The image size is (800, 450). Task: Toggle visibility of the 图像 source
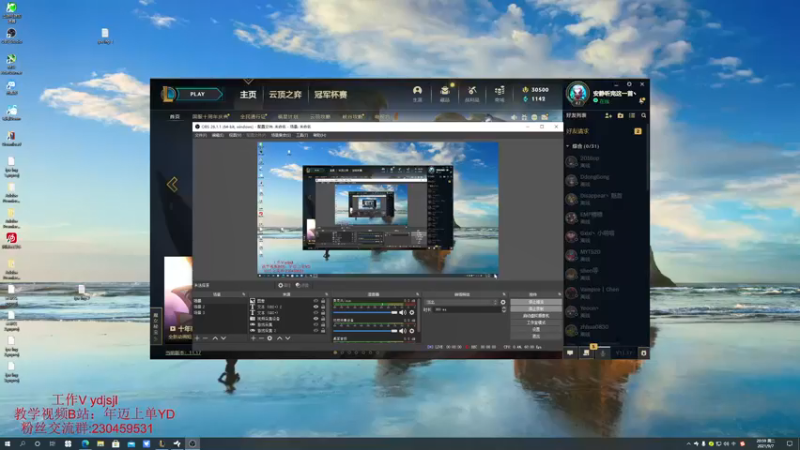[316, 301]
